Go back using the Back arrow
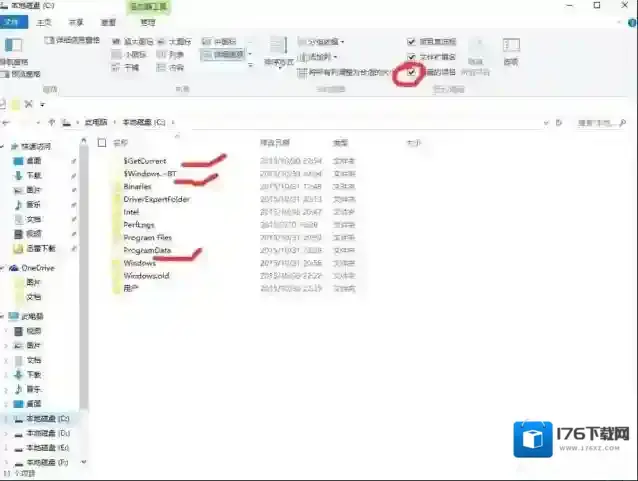 pos(6,122)
